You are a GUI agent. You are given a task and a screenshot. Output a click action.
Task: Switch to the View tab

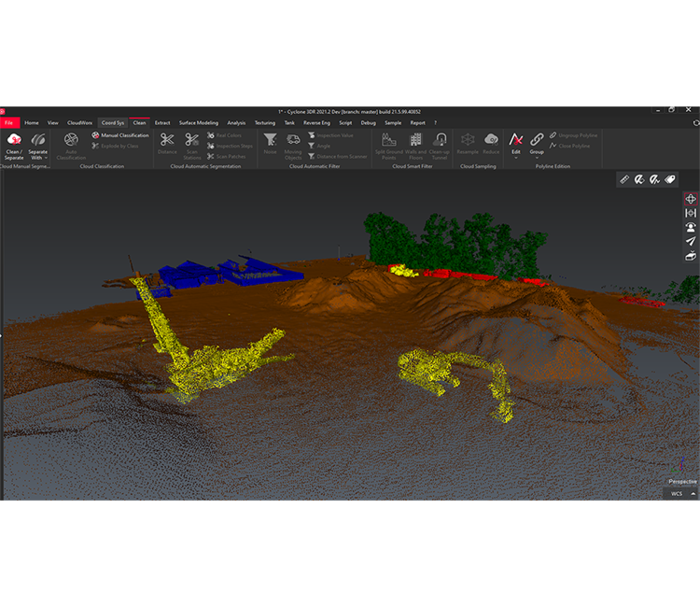click(53, 123)
